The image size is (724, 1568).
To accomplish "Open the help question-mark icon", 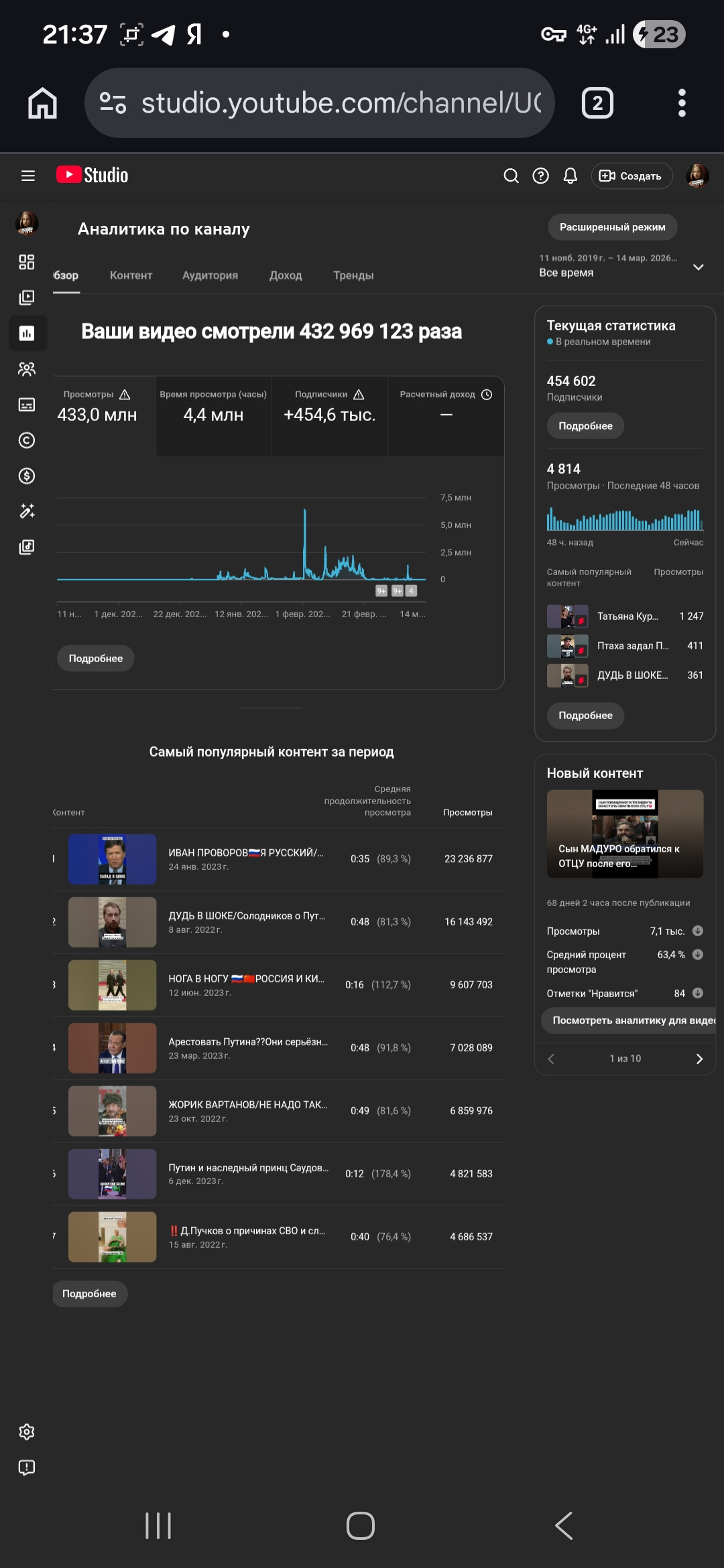I will pyautogui.click(x=540, y=176).
